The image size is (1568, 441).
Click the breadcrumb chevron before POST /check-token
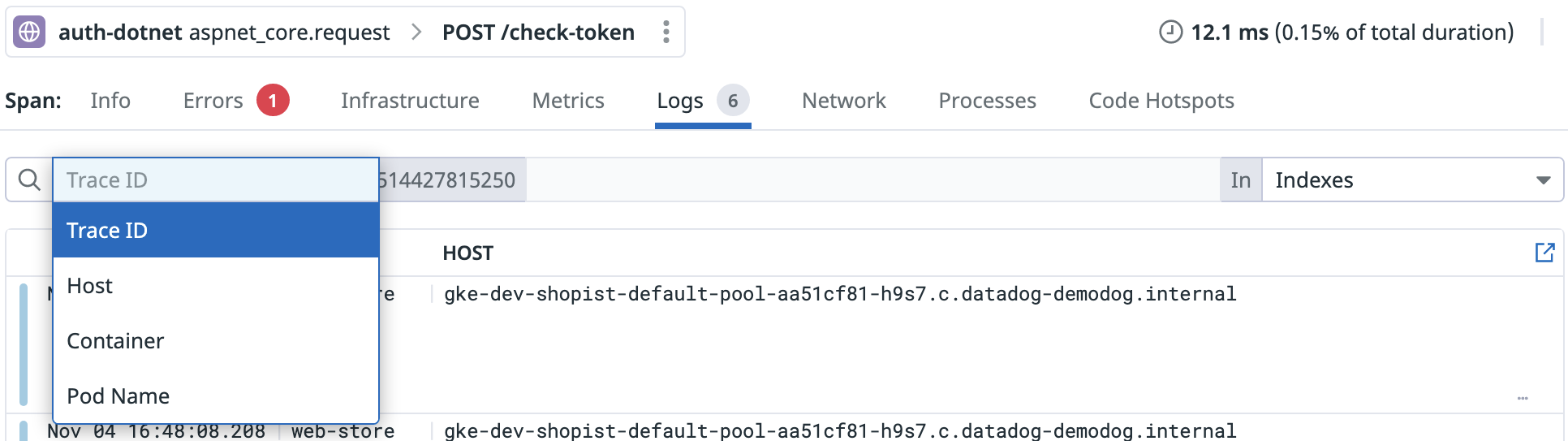coord(416,32)
